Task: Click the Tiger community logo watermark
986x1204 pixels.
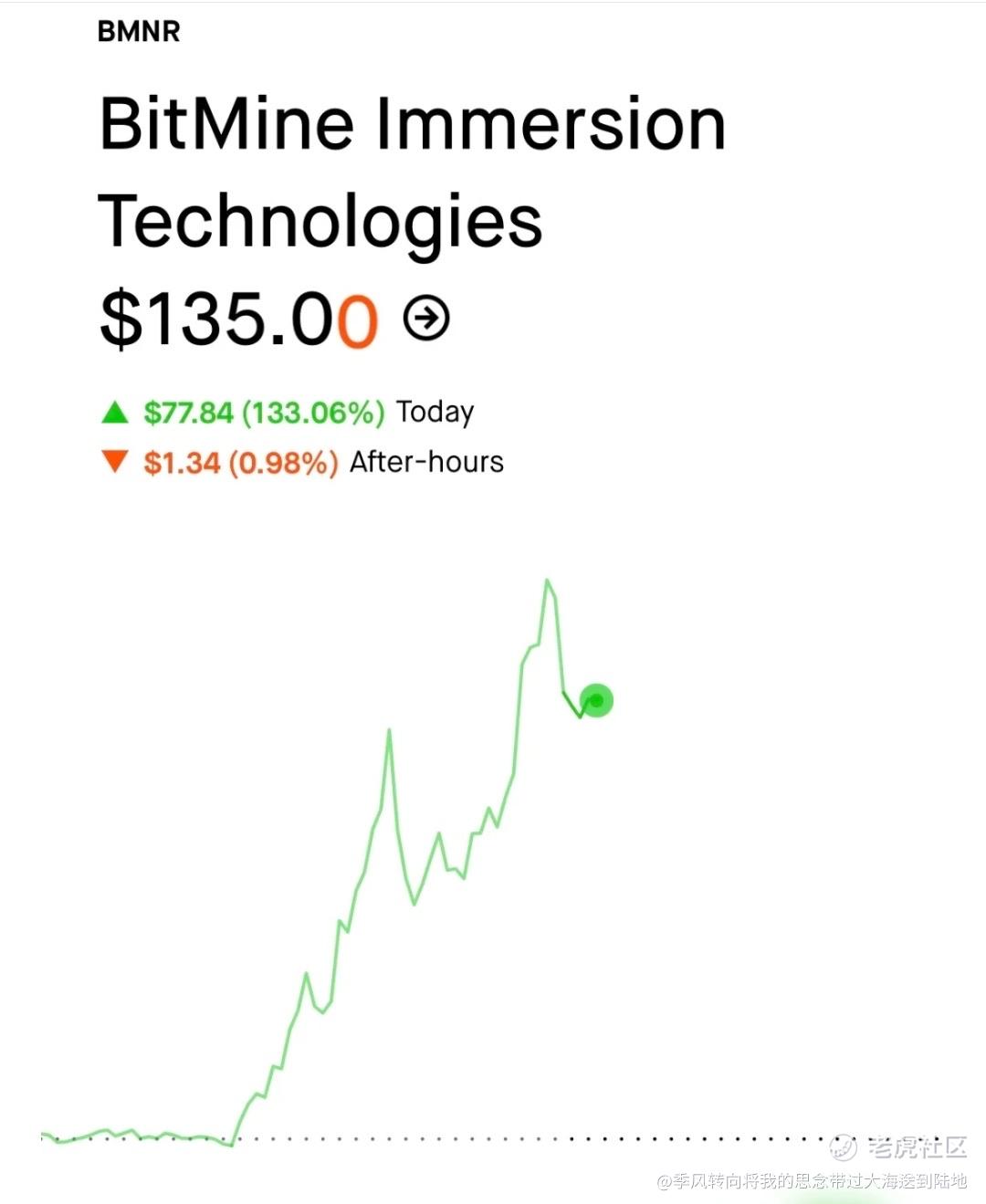Action: coord(844,1146)
